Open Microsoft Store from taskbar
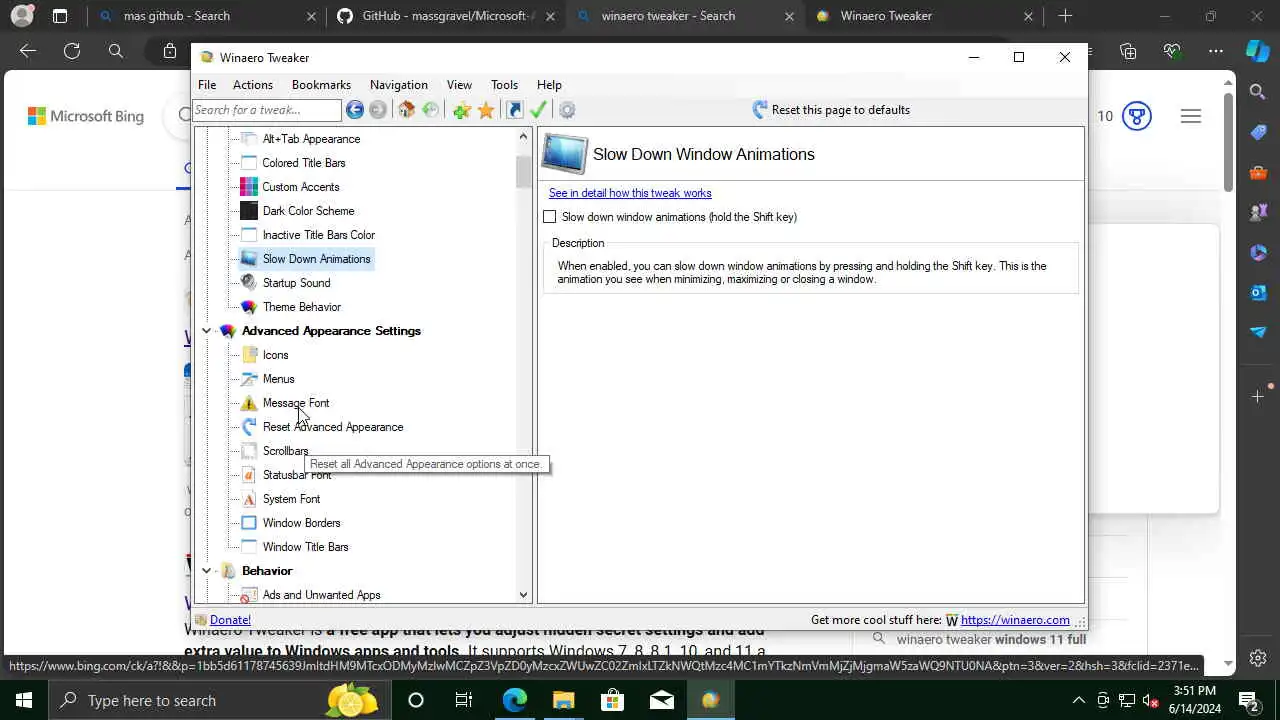Viewport: 1280px width, 720px height. pos(612,700)
